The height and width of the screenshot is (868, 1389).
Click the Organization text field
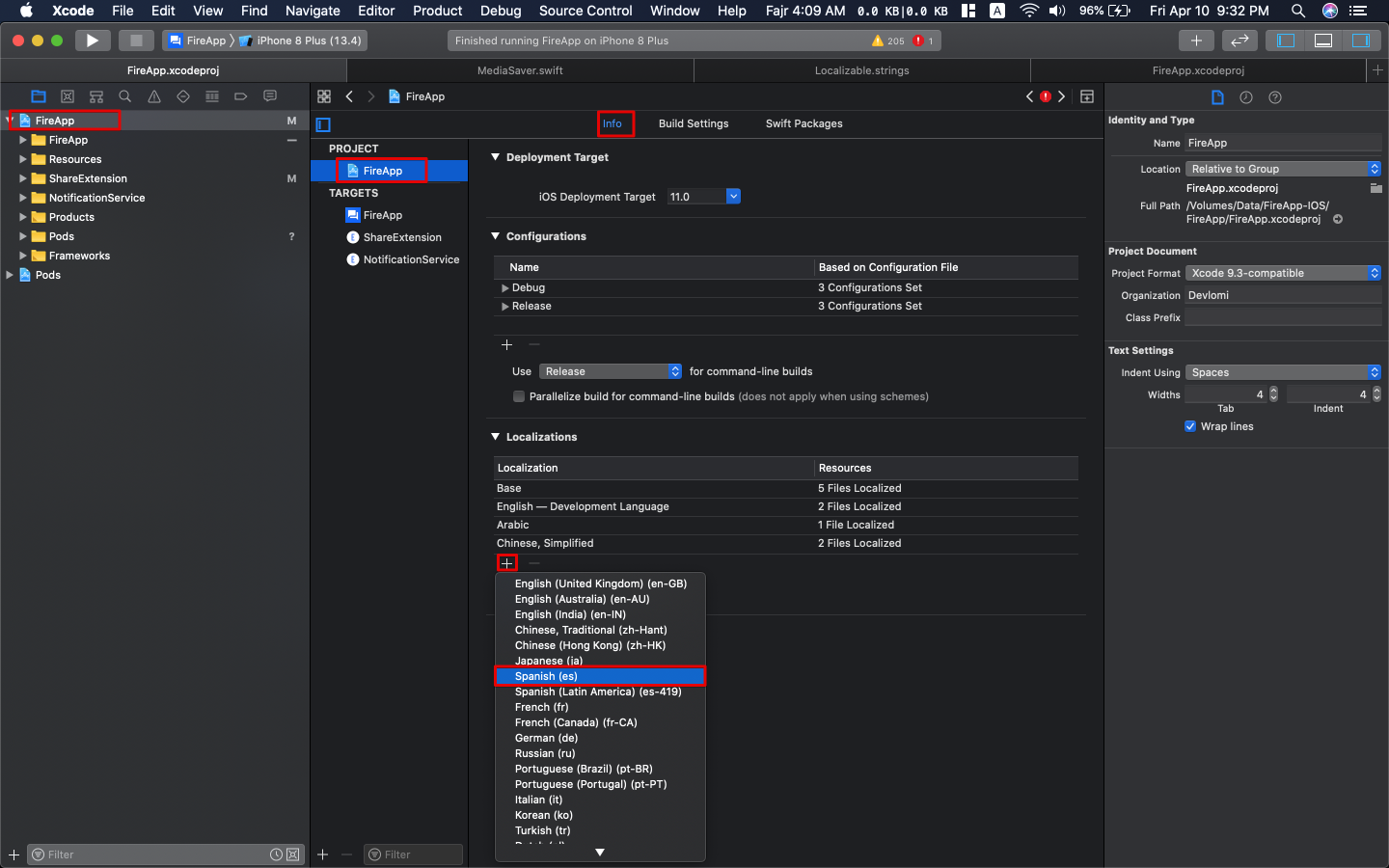coord(1282,295)
